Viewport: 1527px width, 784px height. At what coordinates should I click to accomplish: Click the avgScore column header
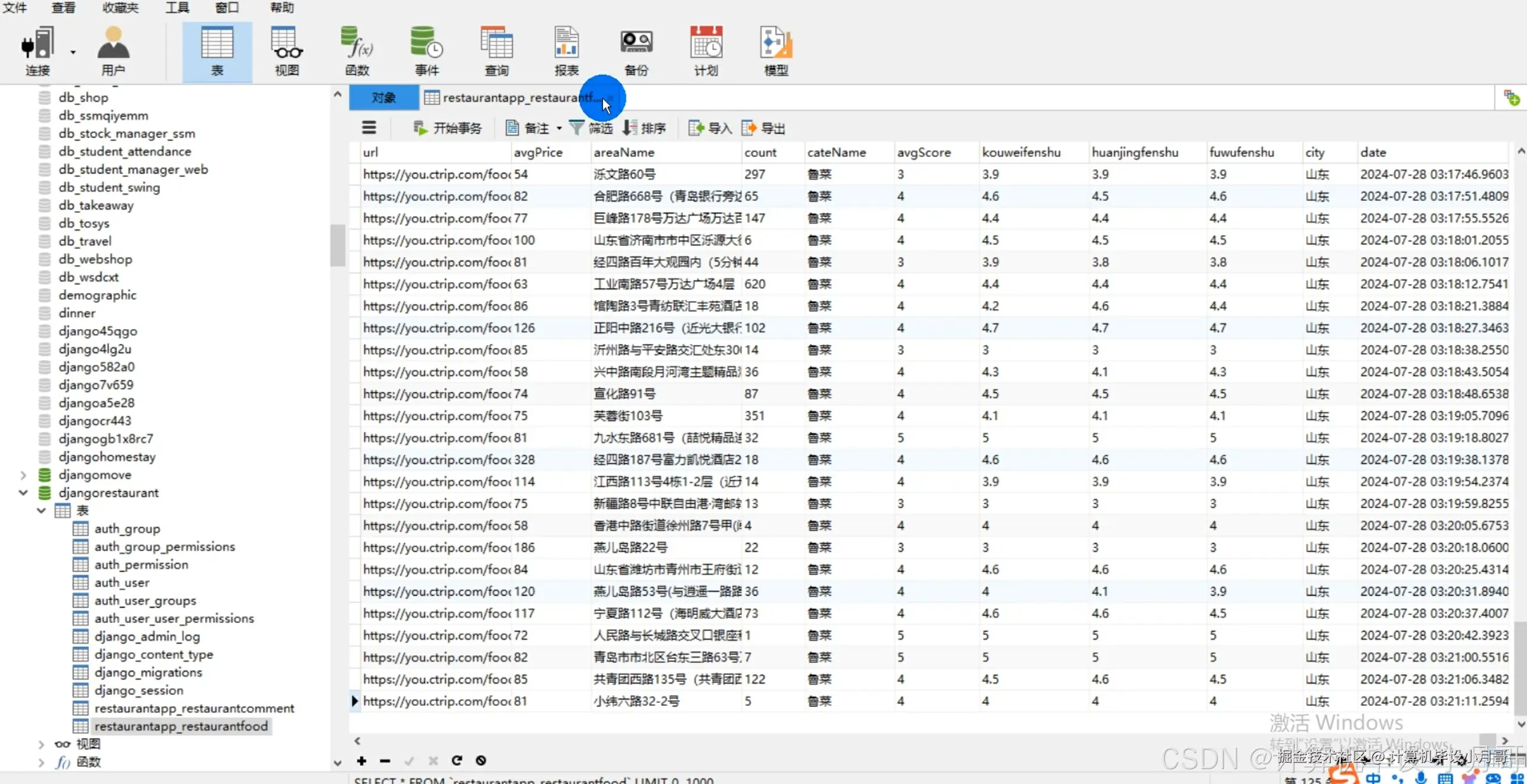(924, 153)
